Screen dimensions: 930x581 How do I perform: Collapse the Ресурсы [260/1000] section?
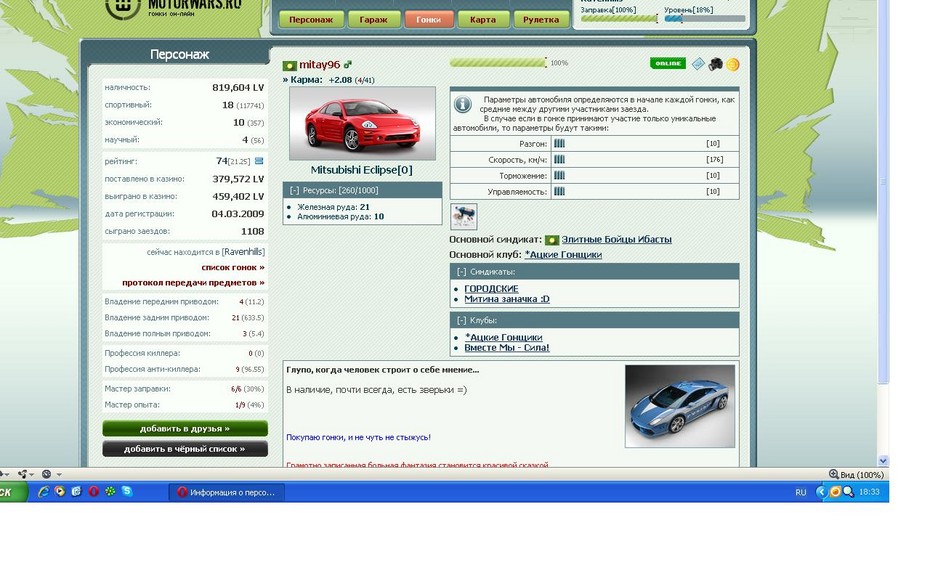[x=294, y=190]
